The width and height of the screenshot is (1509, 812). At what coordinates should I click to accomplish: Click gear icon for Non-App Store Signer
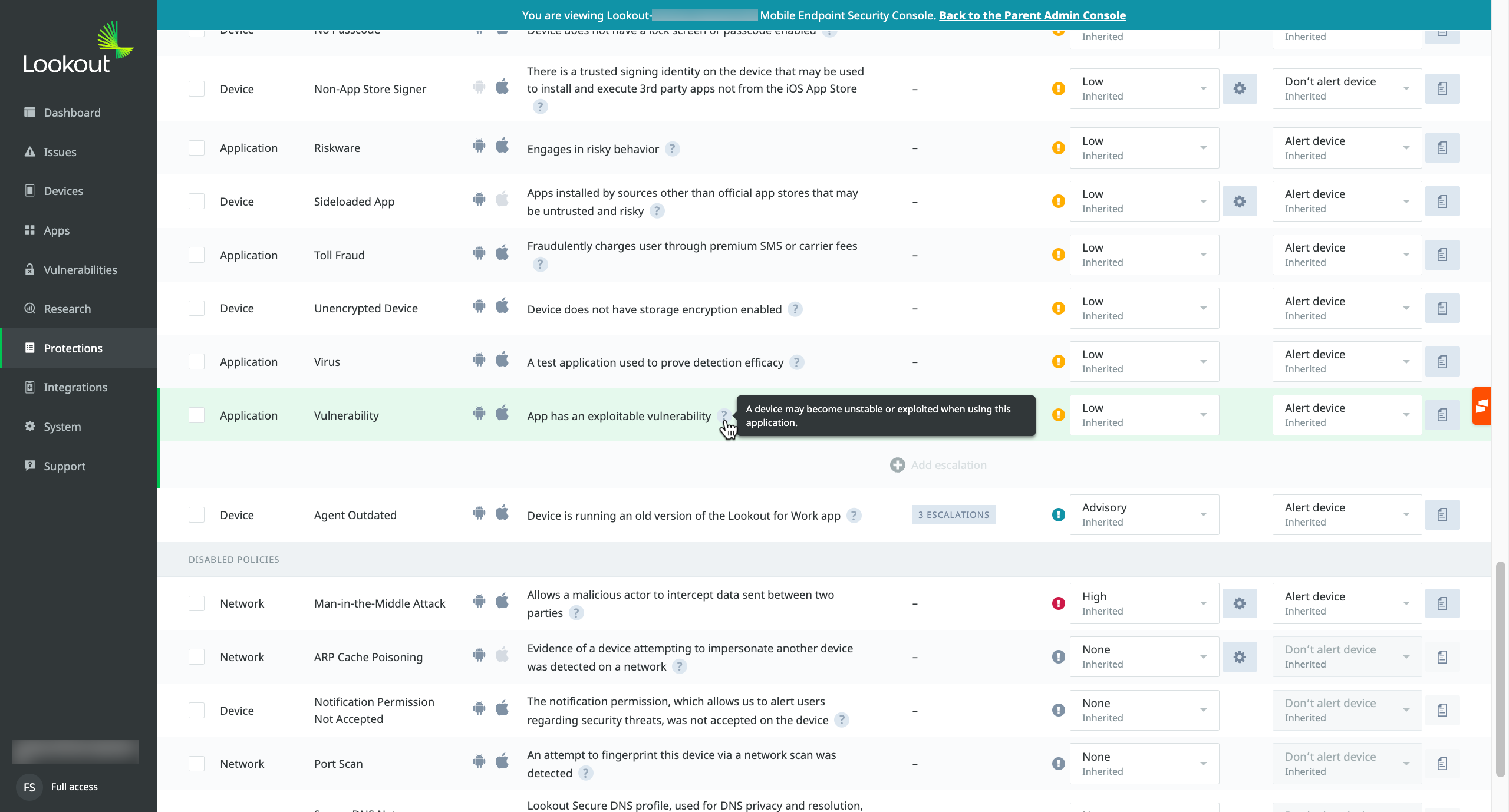click(x=1239, y=88)
